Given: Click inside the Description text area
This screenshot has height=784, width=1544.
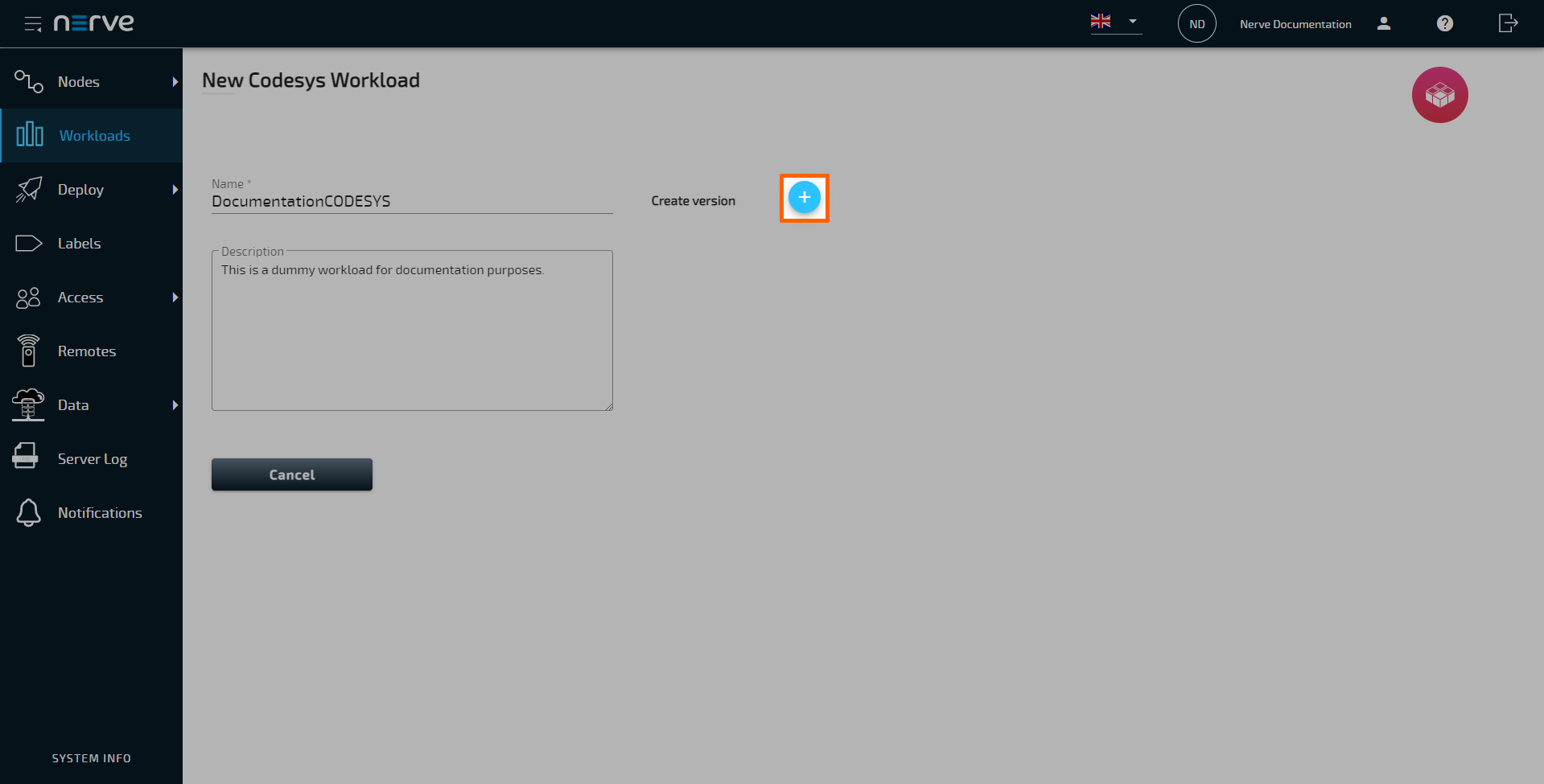Looking at the screenshot, I should 412,330.
